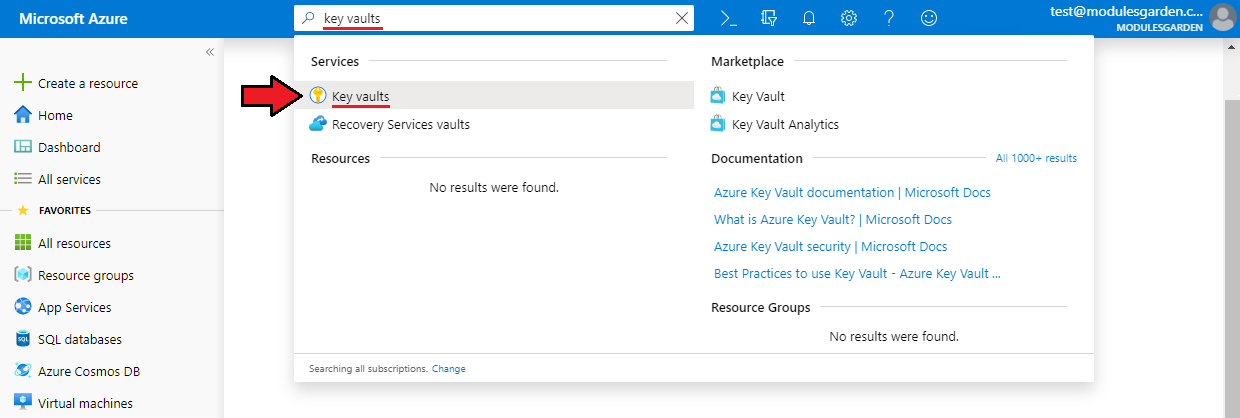Viewport: 1240px width, 418px height.
Task: Click inside the key vaults search field
Action: tap(494, 18)
